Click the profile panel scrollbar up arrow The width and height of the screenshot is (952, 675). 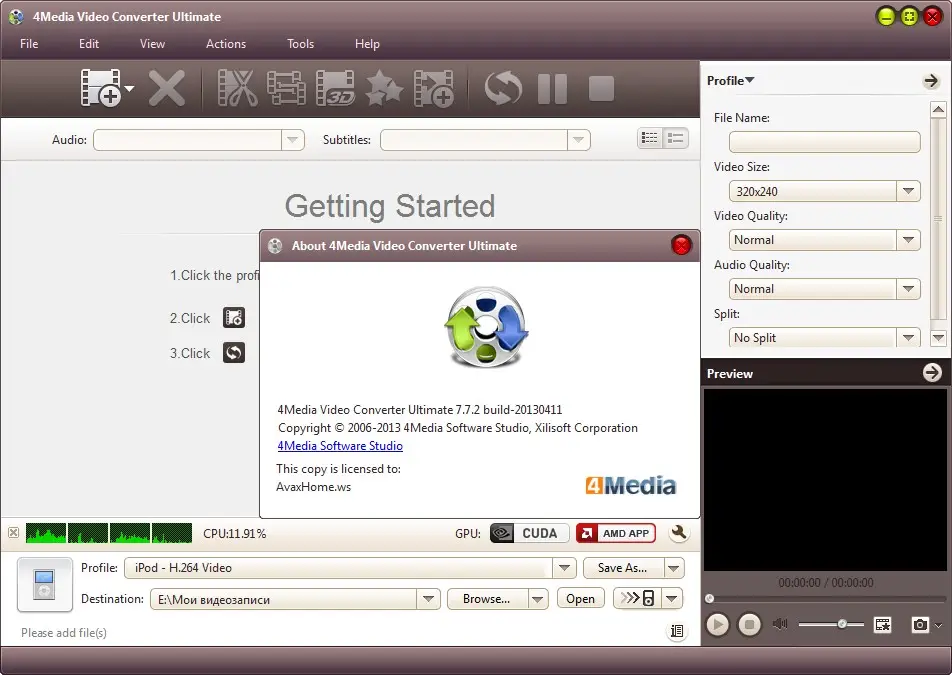938,109
